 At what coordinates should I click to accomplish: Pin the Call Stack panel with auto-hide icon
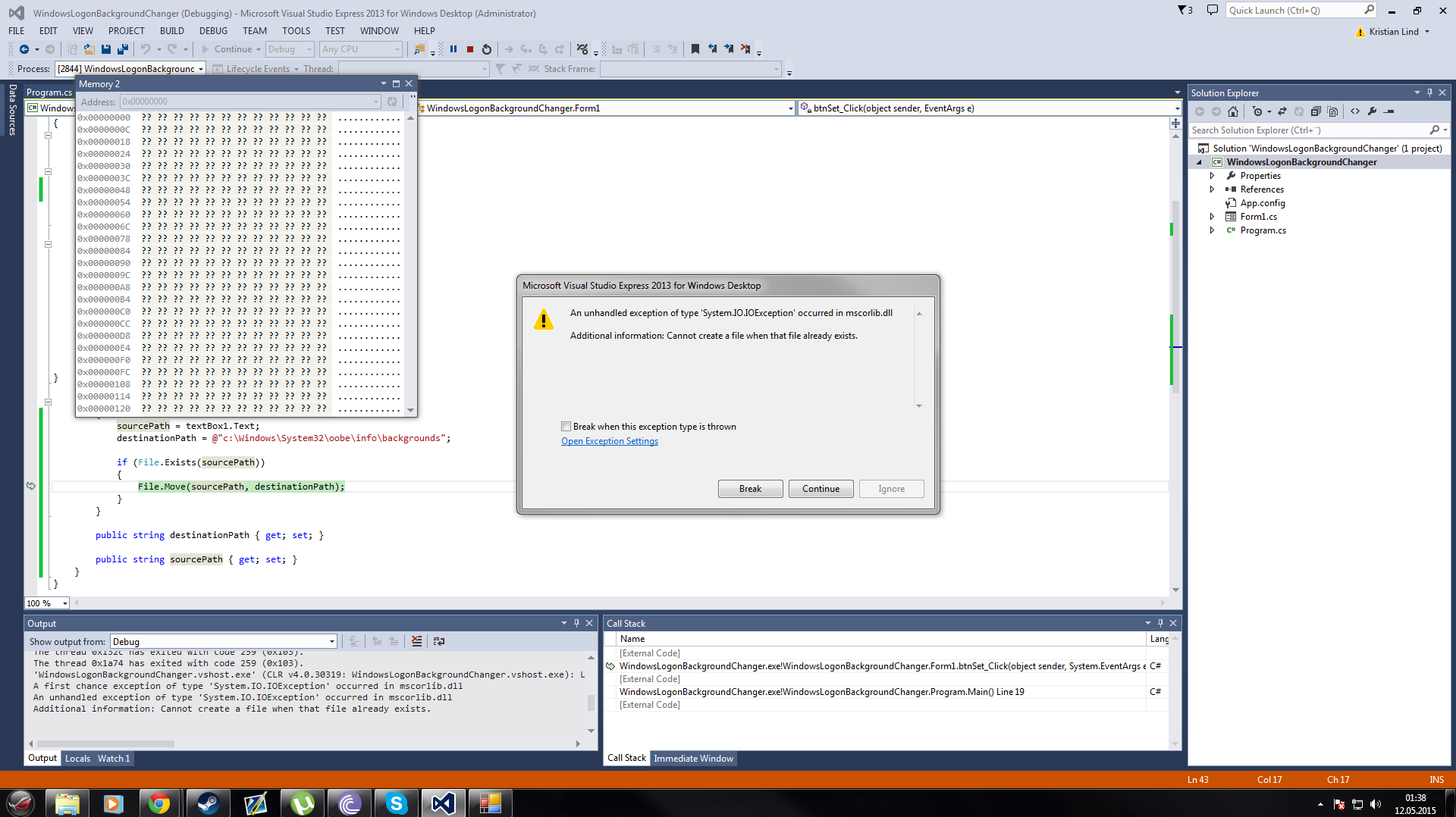1160,623
